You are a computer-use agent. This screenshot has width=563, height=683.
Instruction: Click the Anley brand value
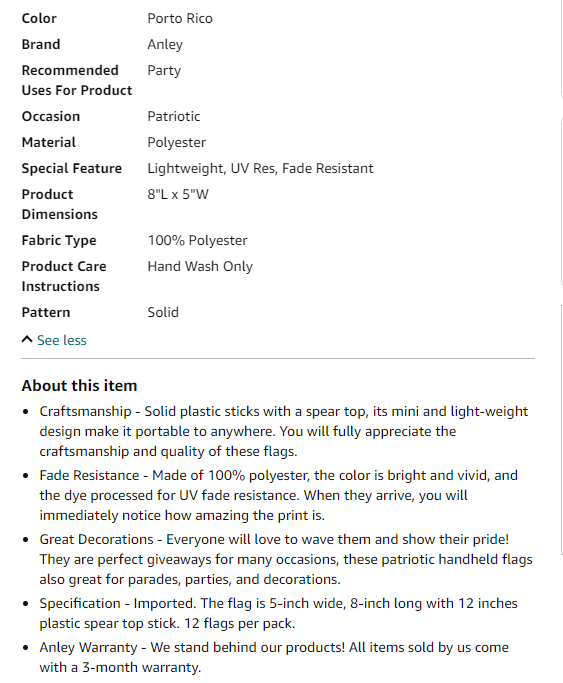click(165, 44)
